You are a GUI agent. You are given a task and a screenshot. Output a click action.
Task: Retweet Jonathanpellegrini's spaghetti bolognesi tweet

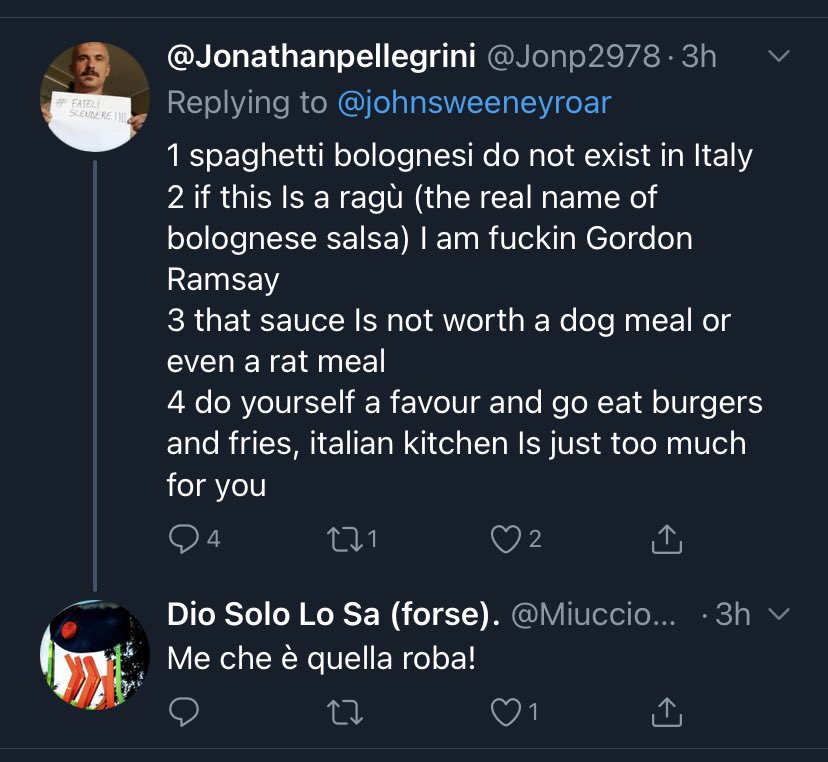(343, 540)
